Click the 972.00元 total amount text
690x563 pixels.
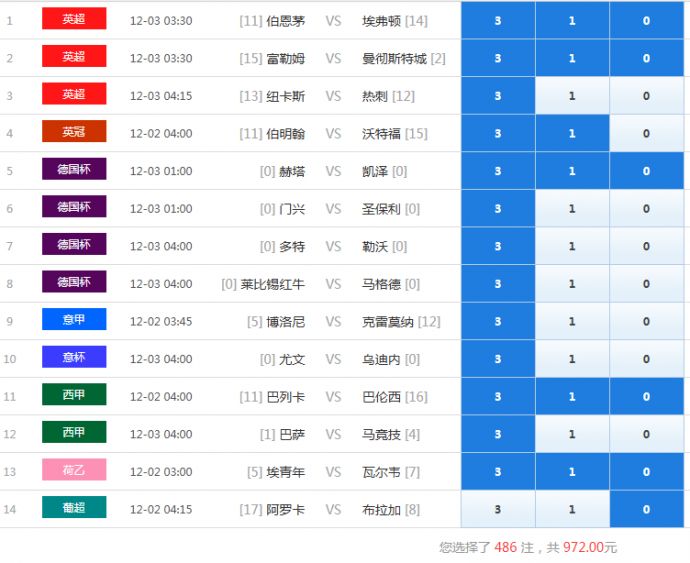[x=590, y=547]
